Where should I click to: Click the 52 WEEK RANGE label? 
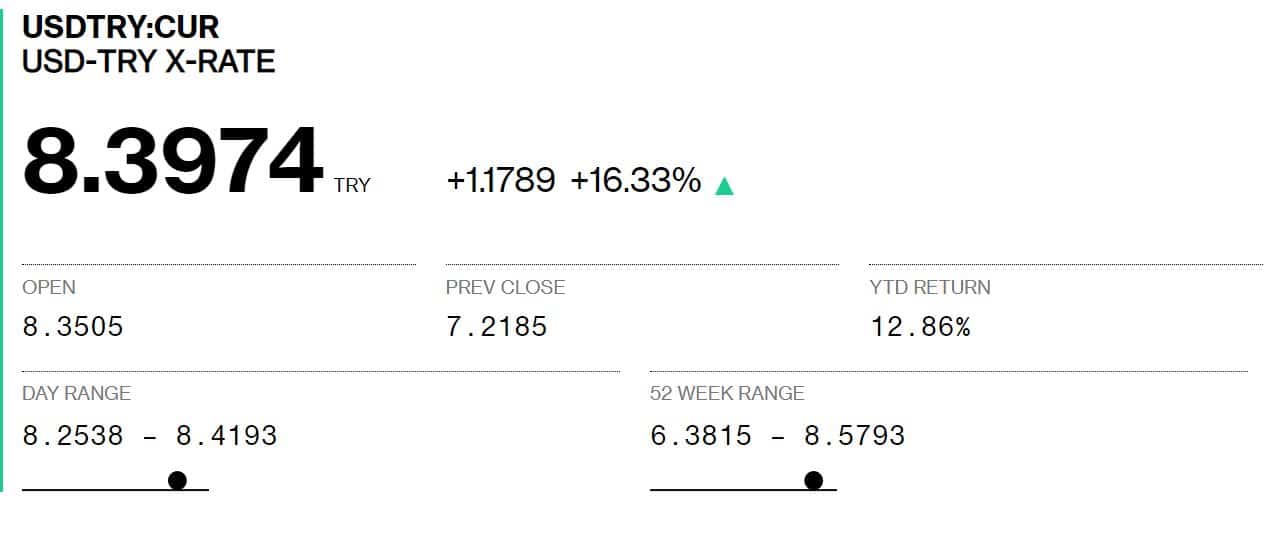(x=727, y=393)
